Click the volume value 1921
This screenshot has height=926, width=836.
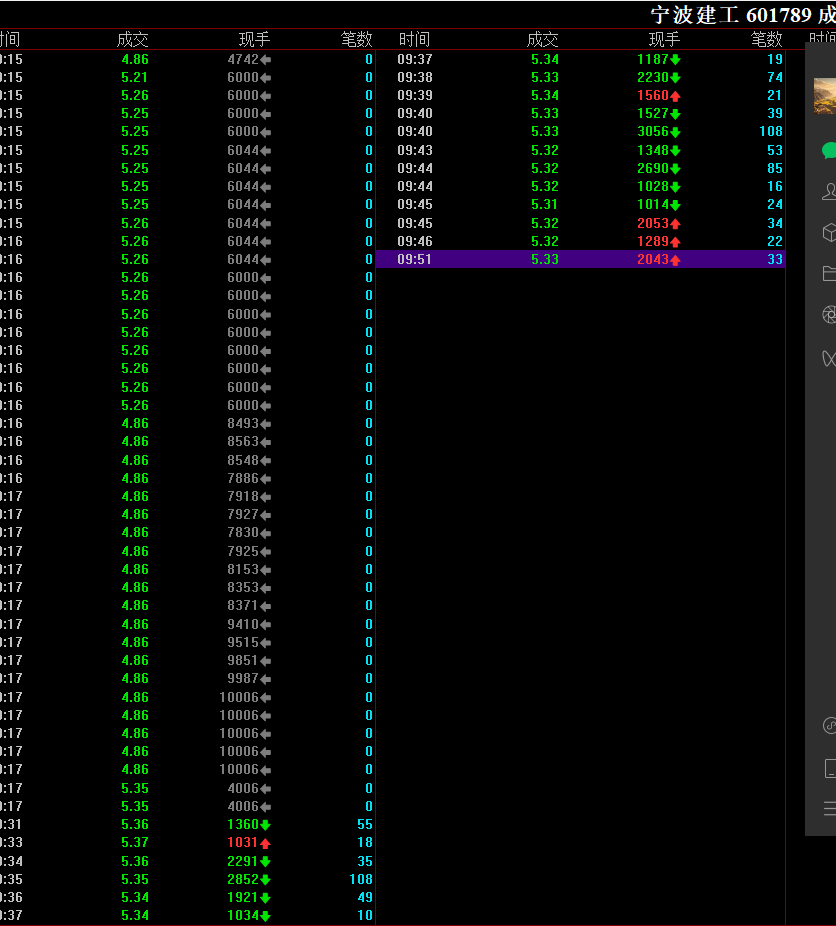[x=243, y=897]
